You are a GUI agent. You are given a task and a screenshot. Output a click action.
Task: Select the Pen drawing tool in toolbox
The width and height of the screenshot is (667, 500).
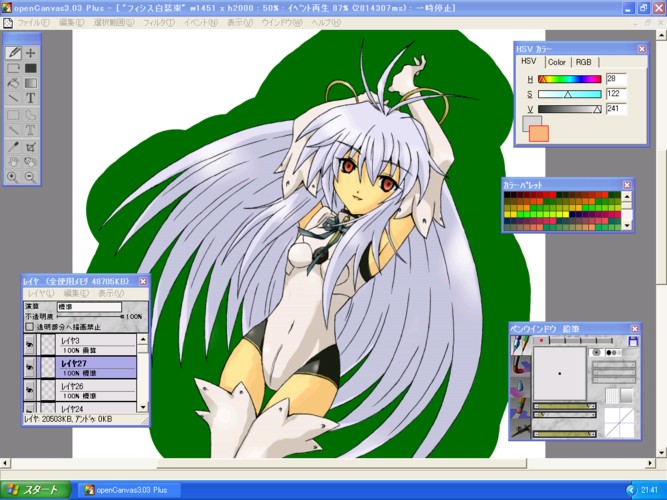click(14, 53)
